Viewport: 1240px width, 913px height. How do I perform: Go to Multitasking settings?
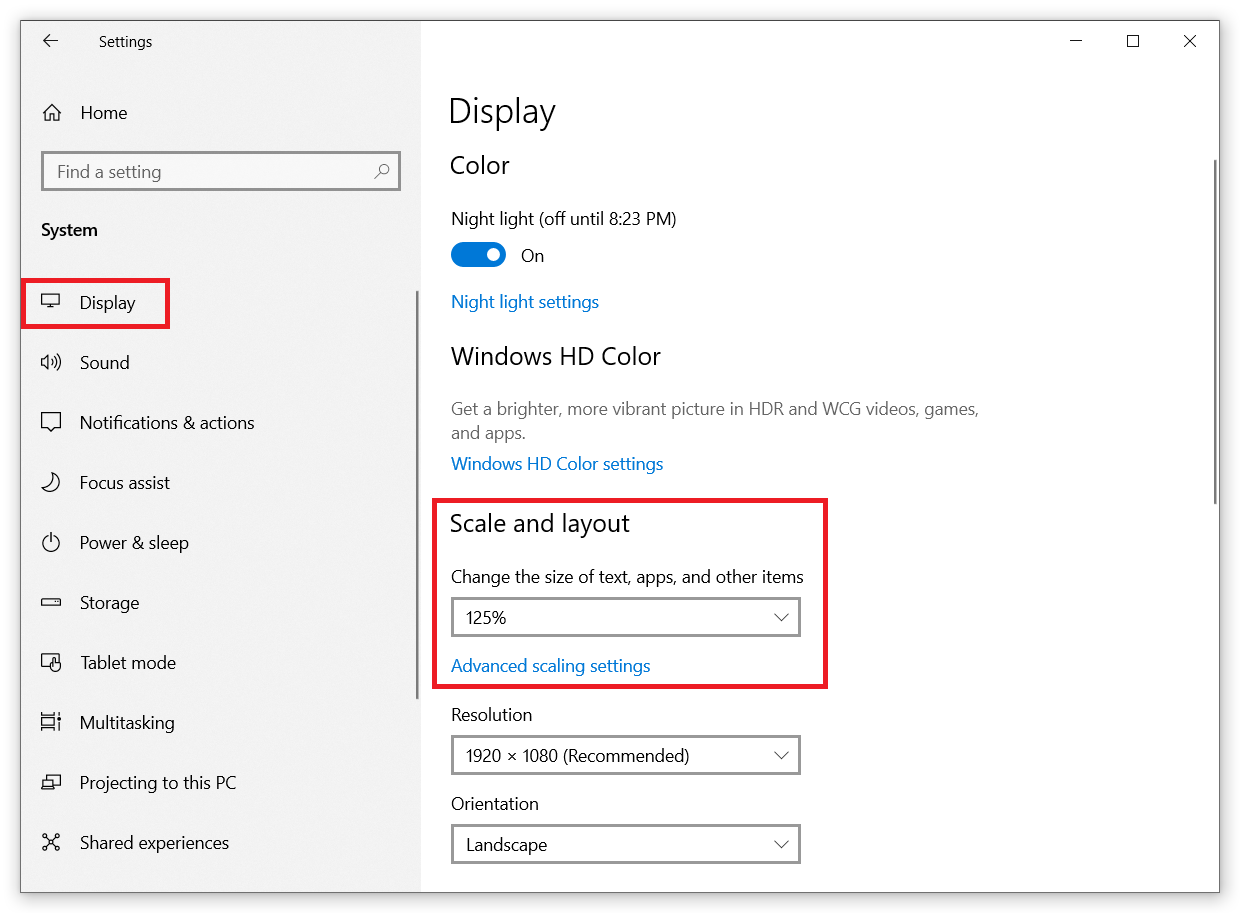tap(126, 722)
